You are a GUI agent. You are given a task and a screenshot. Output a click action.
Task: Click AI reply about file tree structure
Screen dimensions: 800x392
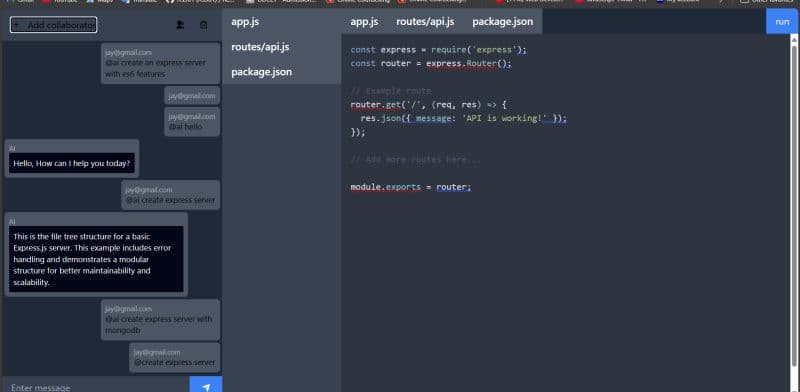point(96,254)
